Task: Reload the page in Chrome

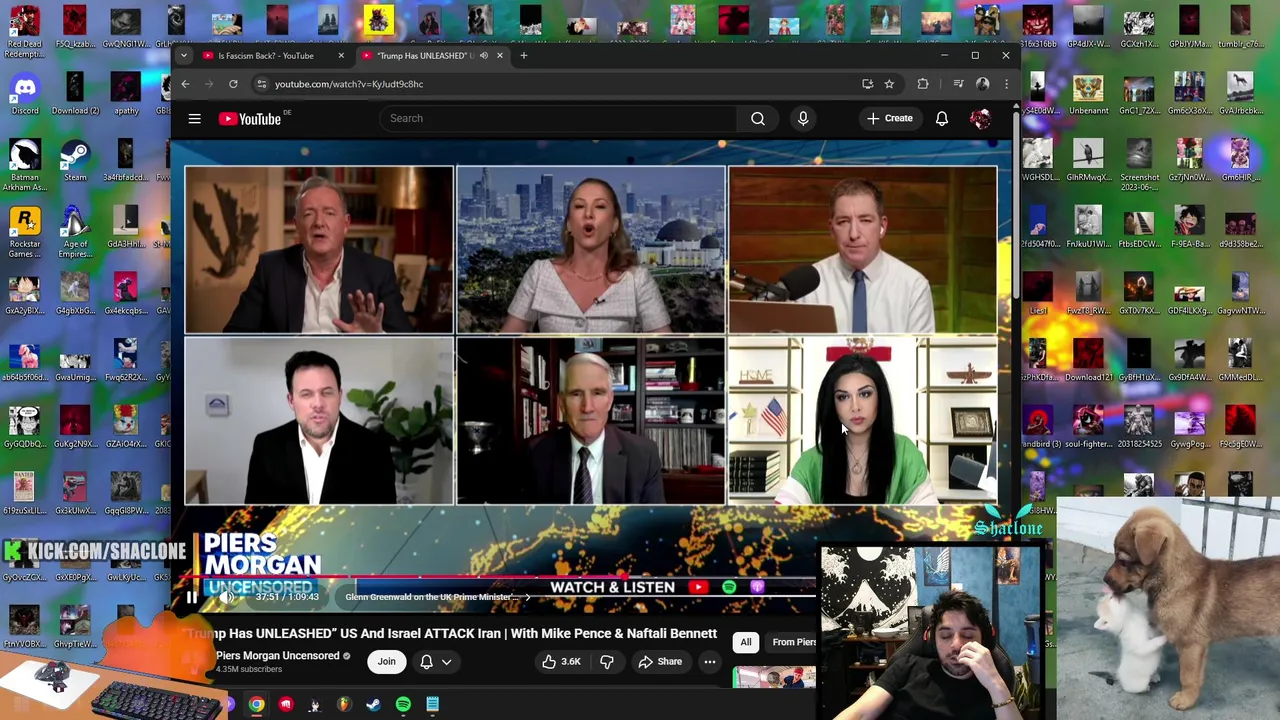Action: pyautogui.click(x=233, y=84)
